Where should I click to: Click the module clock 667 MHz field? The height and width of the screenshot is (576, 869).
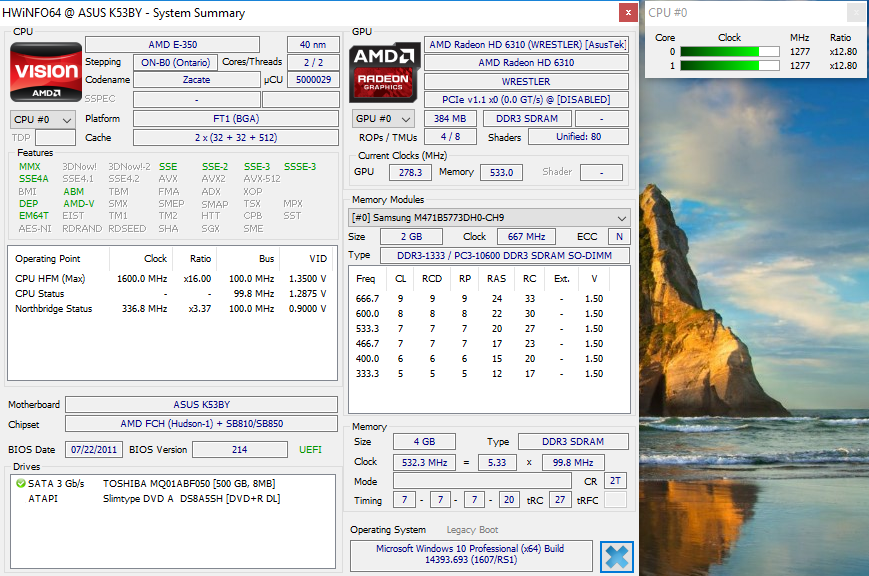526,237
